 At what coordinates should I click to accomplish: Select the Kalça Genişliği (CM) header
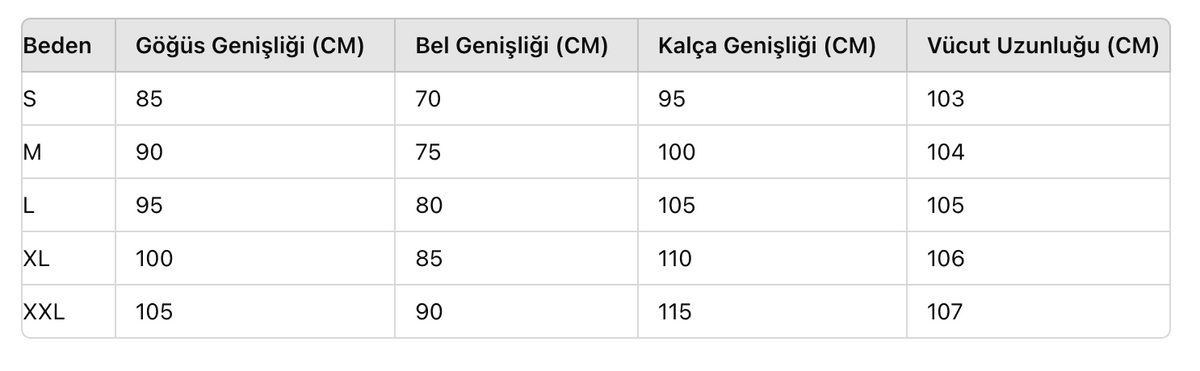767,46
